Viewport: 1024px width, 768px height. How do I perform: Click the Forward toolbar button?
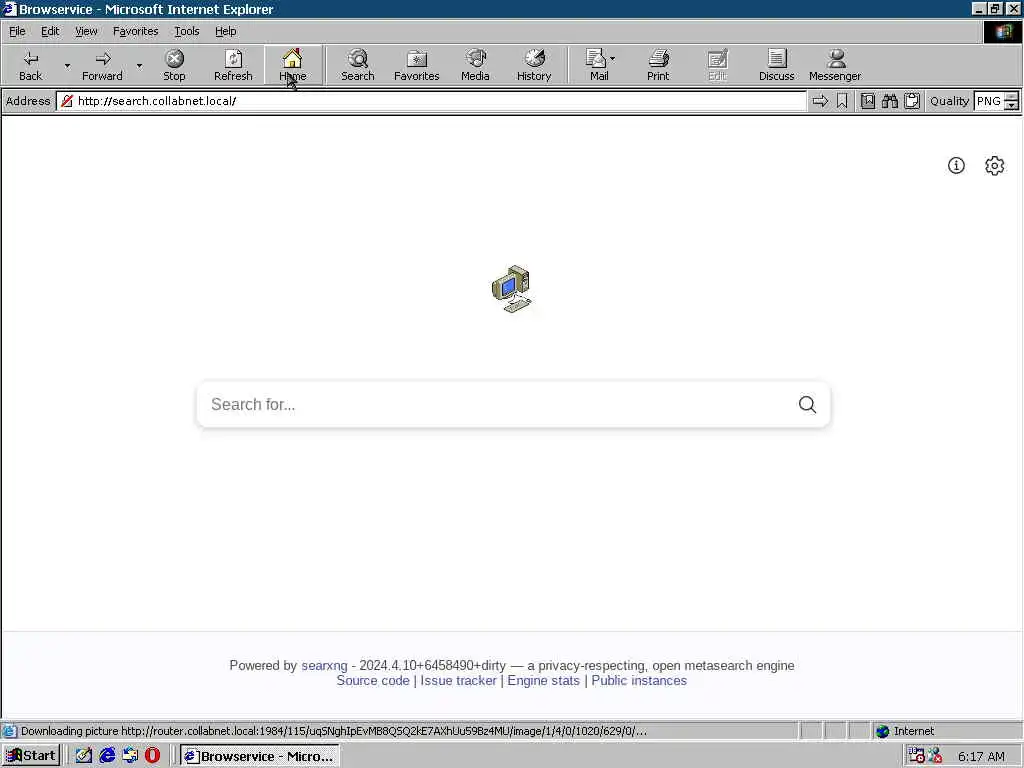pos(102,65)
